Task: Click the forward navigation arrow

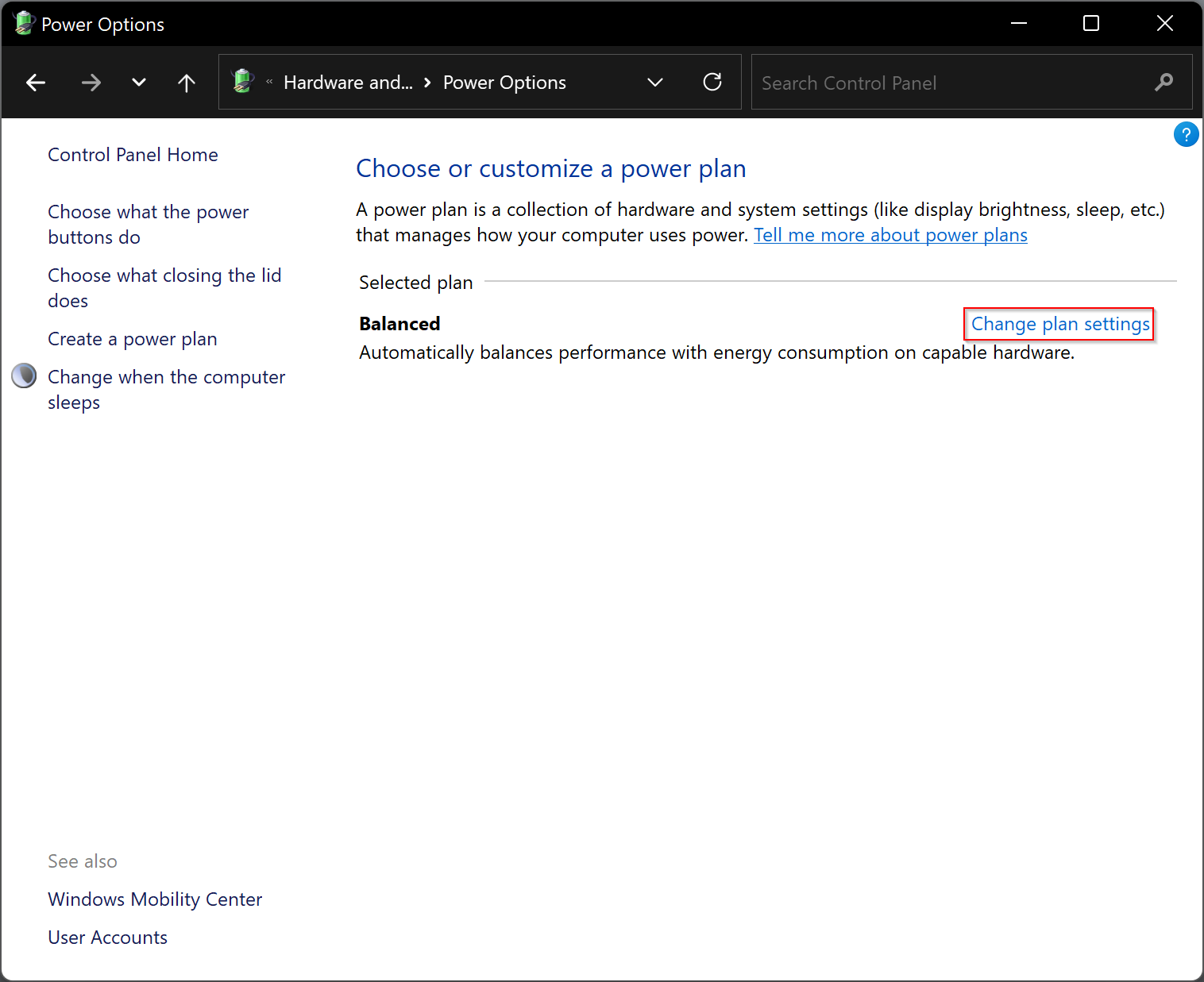Action: click(91, 83)
